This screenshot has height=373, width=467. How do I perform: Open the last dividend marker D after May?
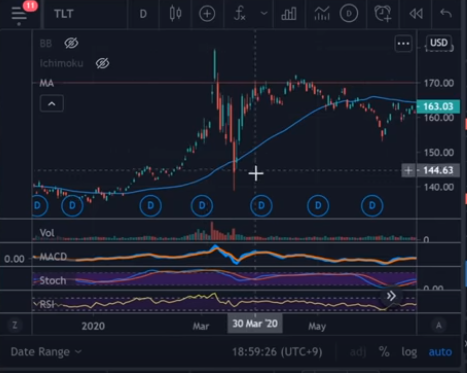[372, 206]
